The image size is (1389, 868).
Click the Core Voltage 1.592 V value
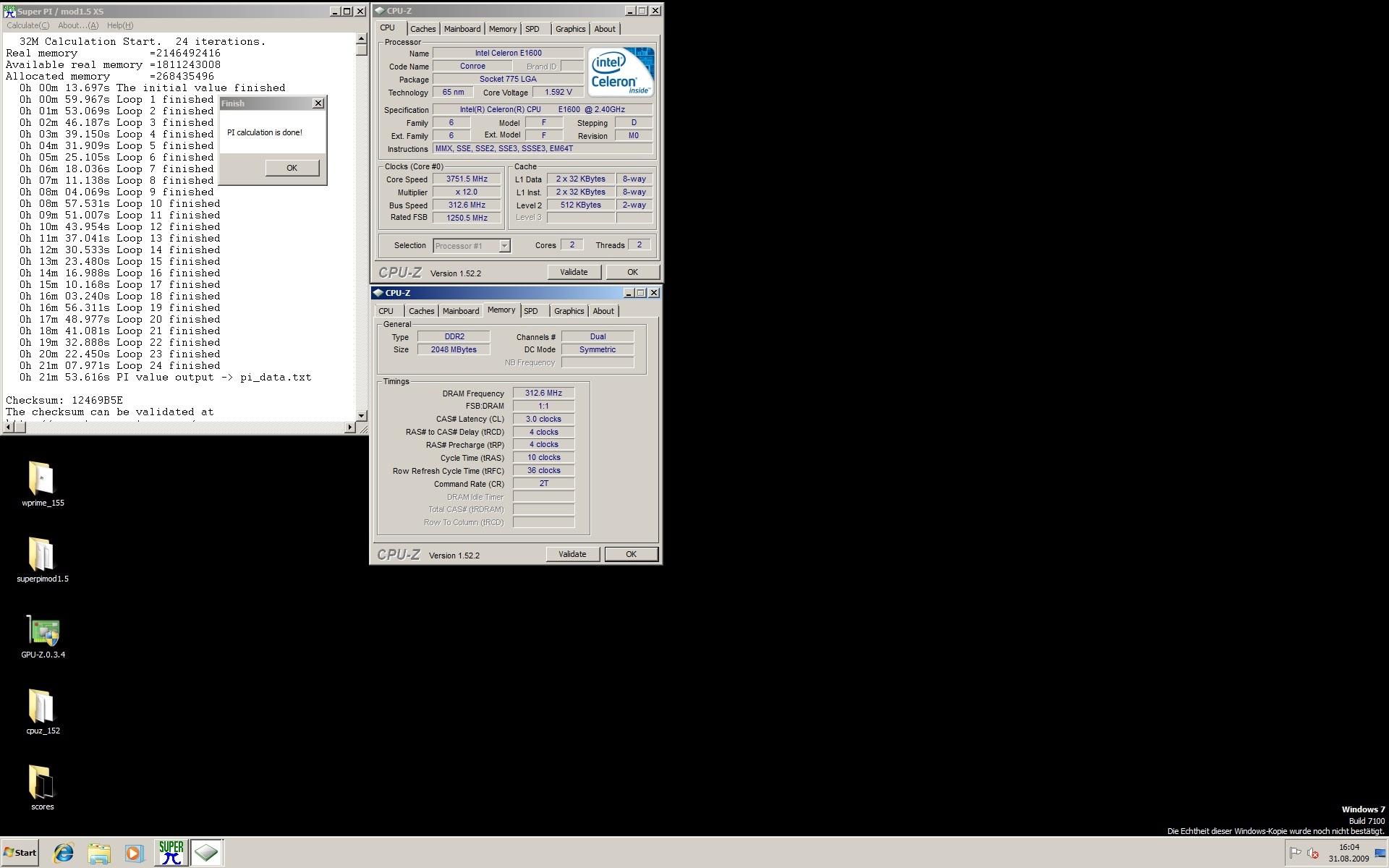(558, 93)
